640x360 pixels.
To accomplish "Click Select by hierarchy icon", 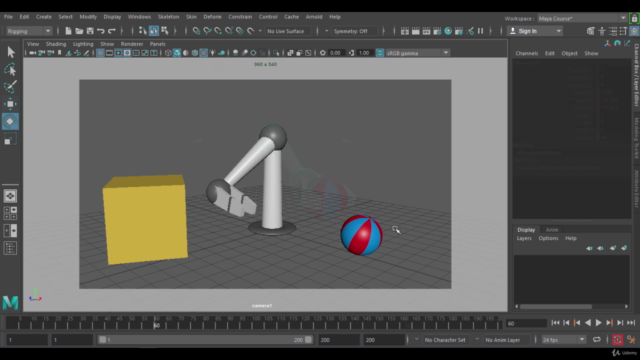I will 142,31.
